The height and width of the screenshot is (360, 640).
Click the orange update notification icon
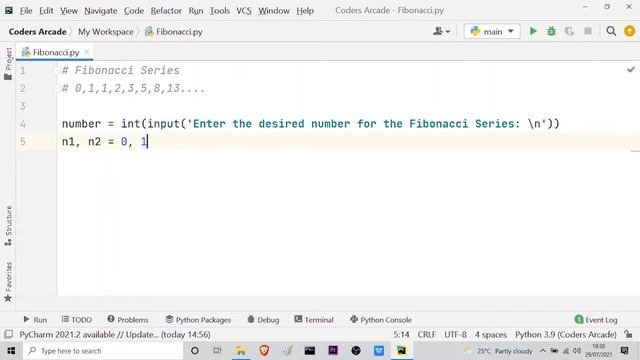(629, 31)
